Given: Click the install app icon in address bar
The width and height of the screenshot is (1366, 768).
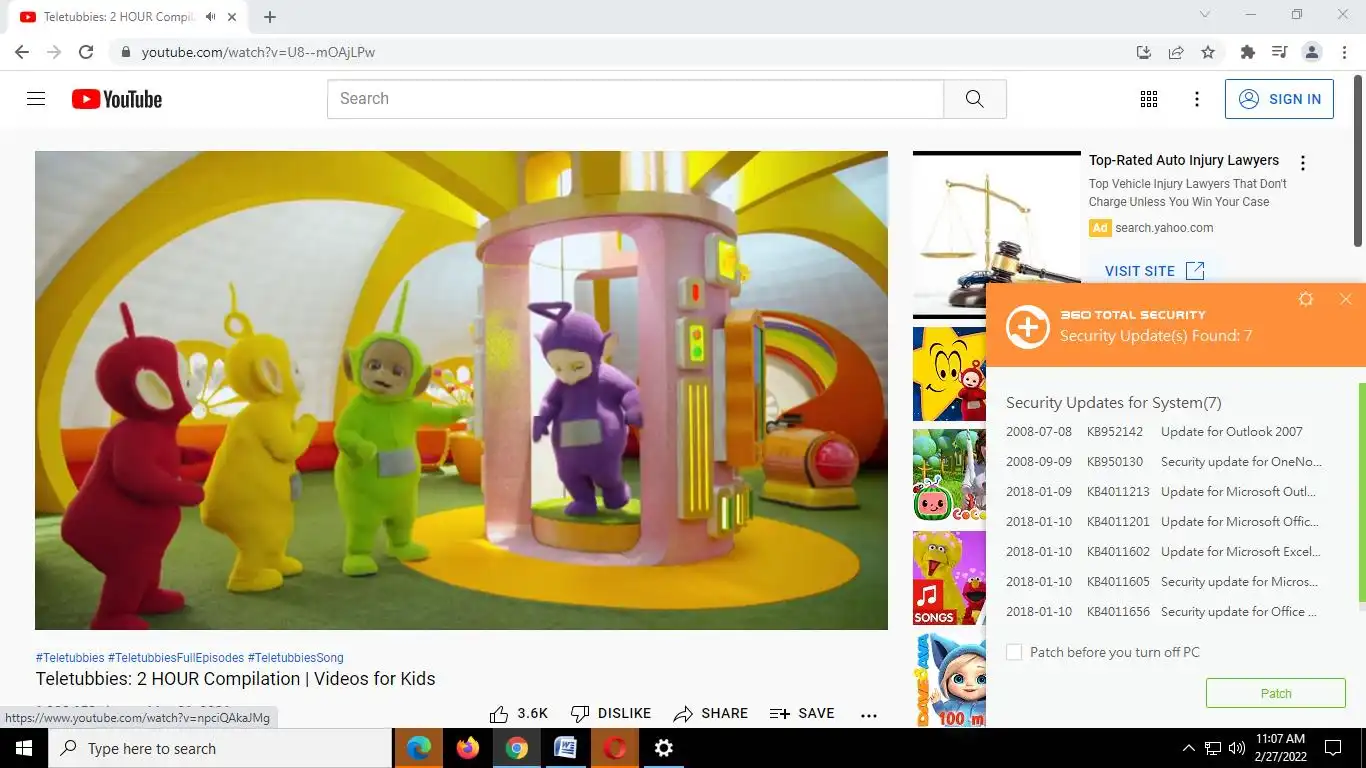Looking at the screenshot, I should [1144, 52].
